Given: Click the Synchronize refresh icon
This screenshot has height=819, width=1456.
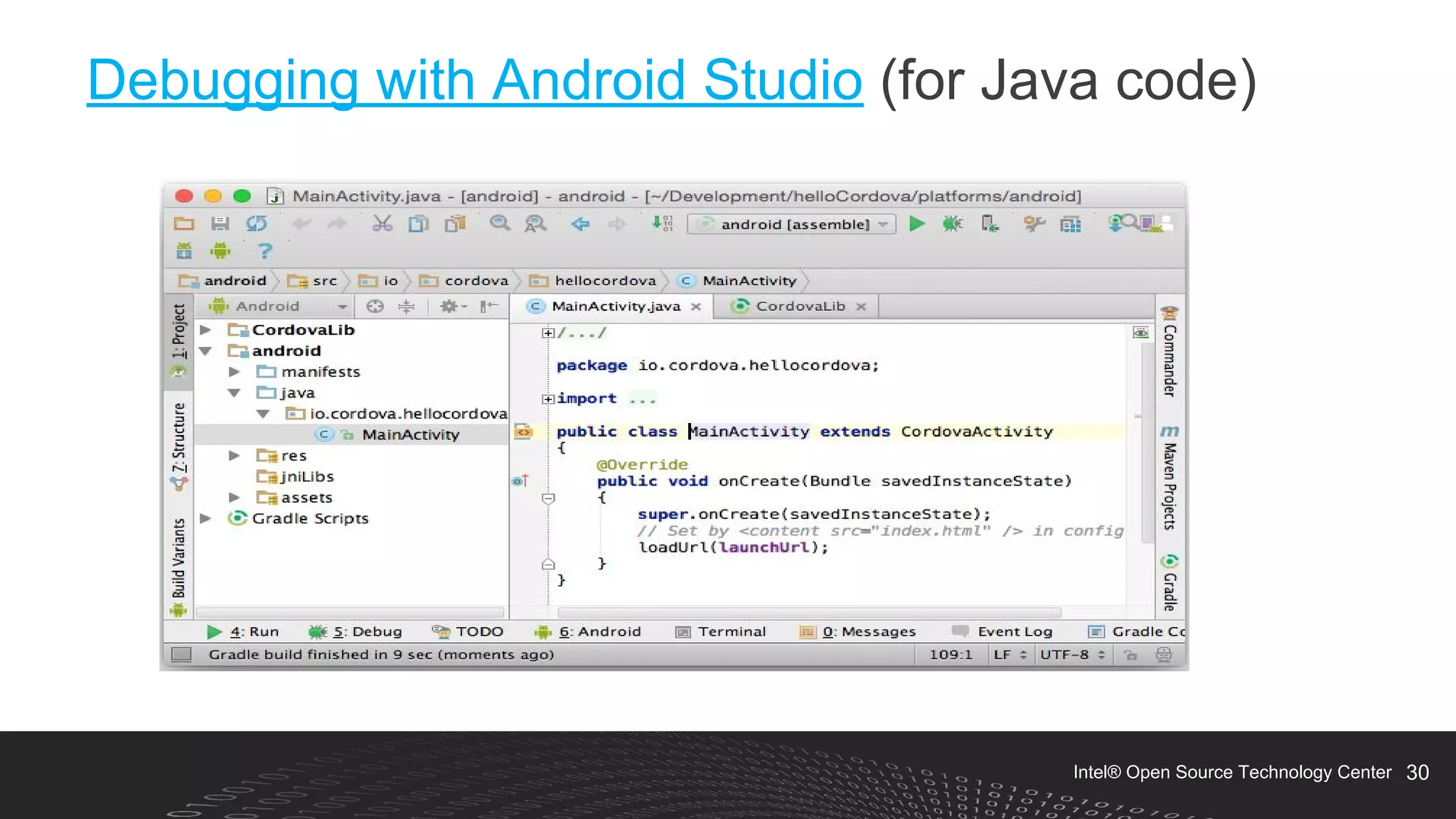Looking at the screenshot, I should point(257,224).
